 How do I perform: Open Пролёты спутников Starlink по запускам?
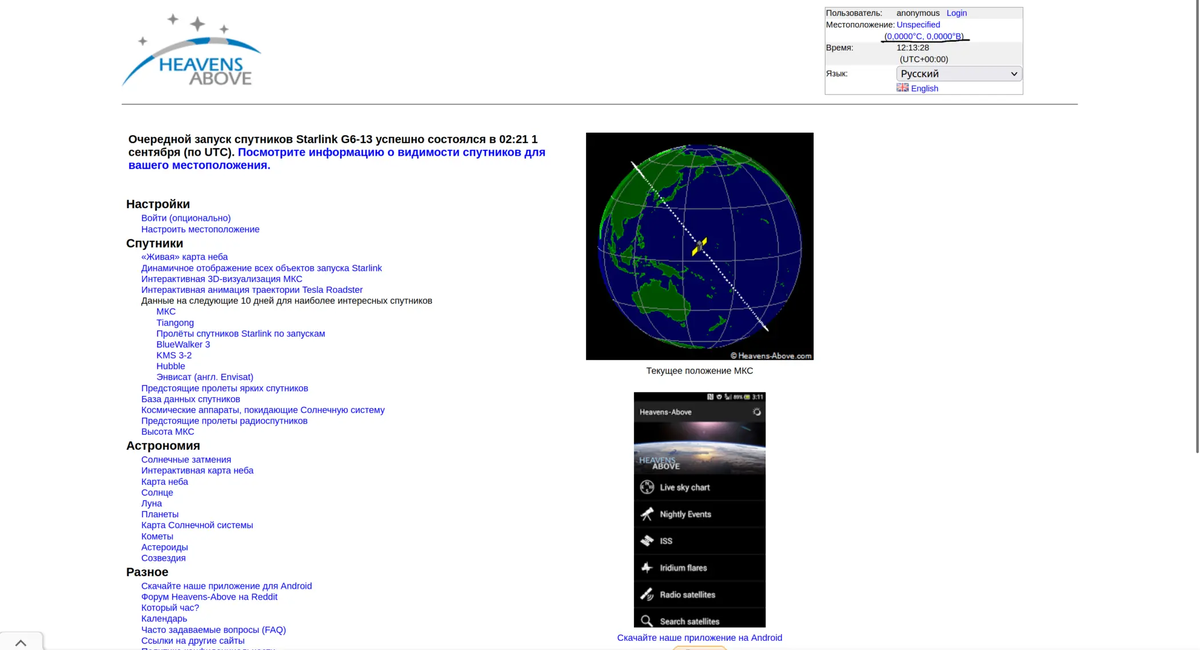tap(240, 334)
